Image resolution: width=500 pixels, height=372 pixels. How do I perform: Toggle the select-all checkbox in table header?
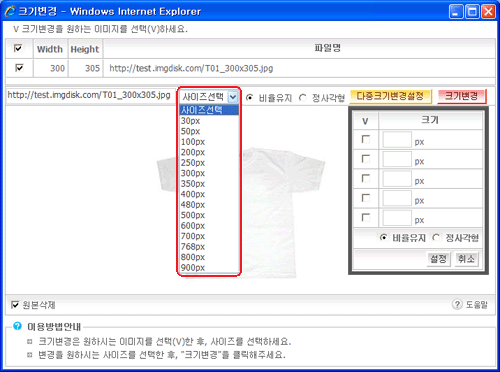[18, 49]
